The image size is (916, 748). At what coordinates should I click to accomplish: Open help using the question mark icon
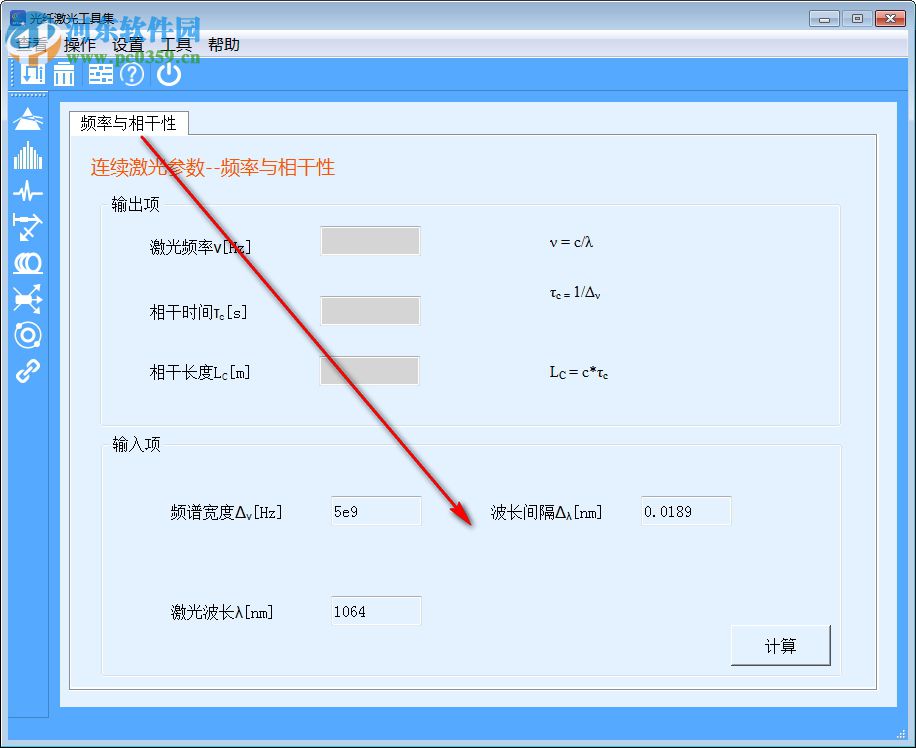click(132, 74)
